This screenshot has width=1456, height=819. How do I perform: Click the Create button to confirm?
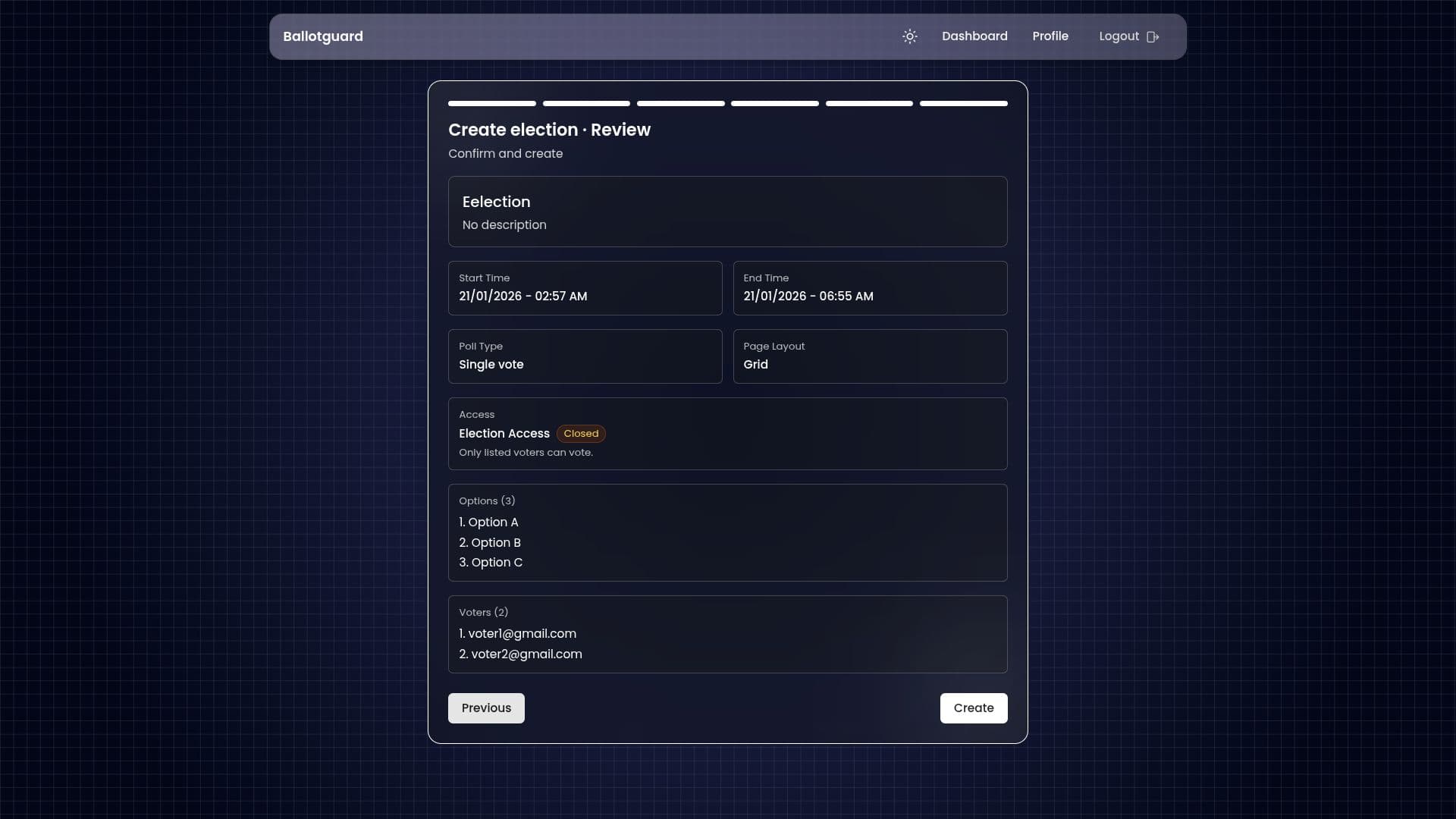coord(974,708)
